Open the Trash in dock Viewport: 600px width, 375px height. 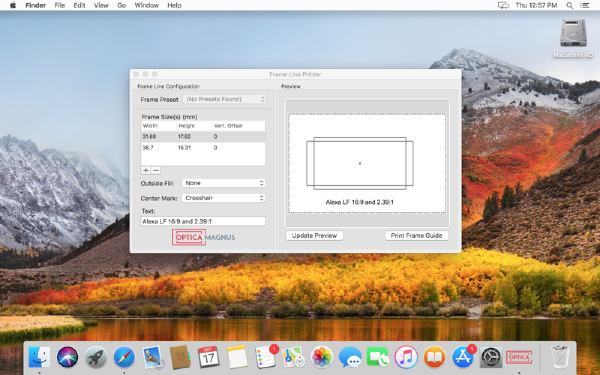tap(561, 357)
